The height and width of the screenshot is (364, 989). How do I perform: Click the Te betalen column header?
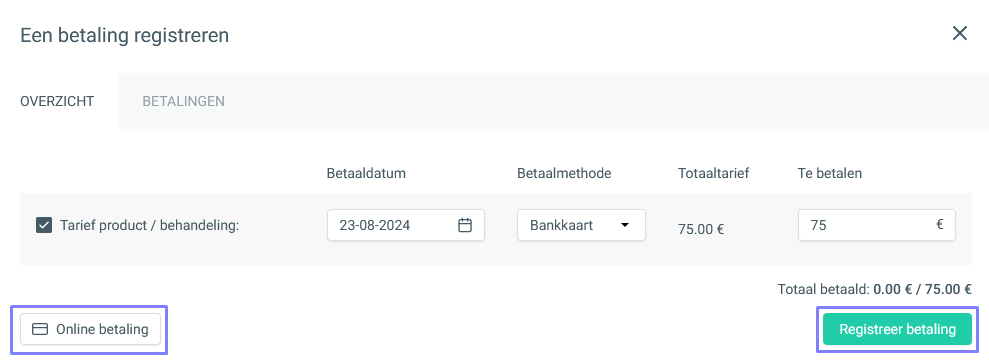point(829,173)
